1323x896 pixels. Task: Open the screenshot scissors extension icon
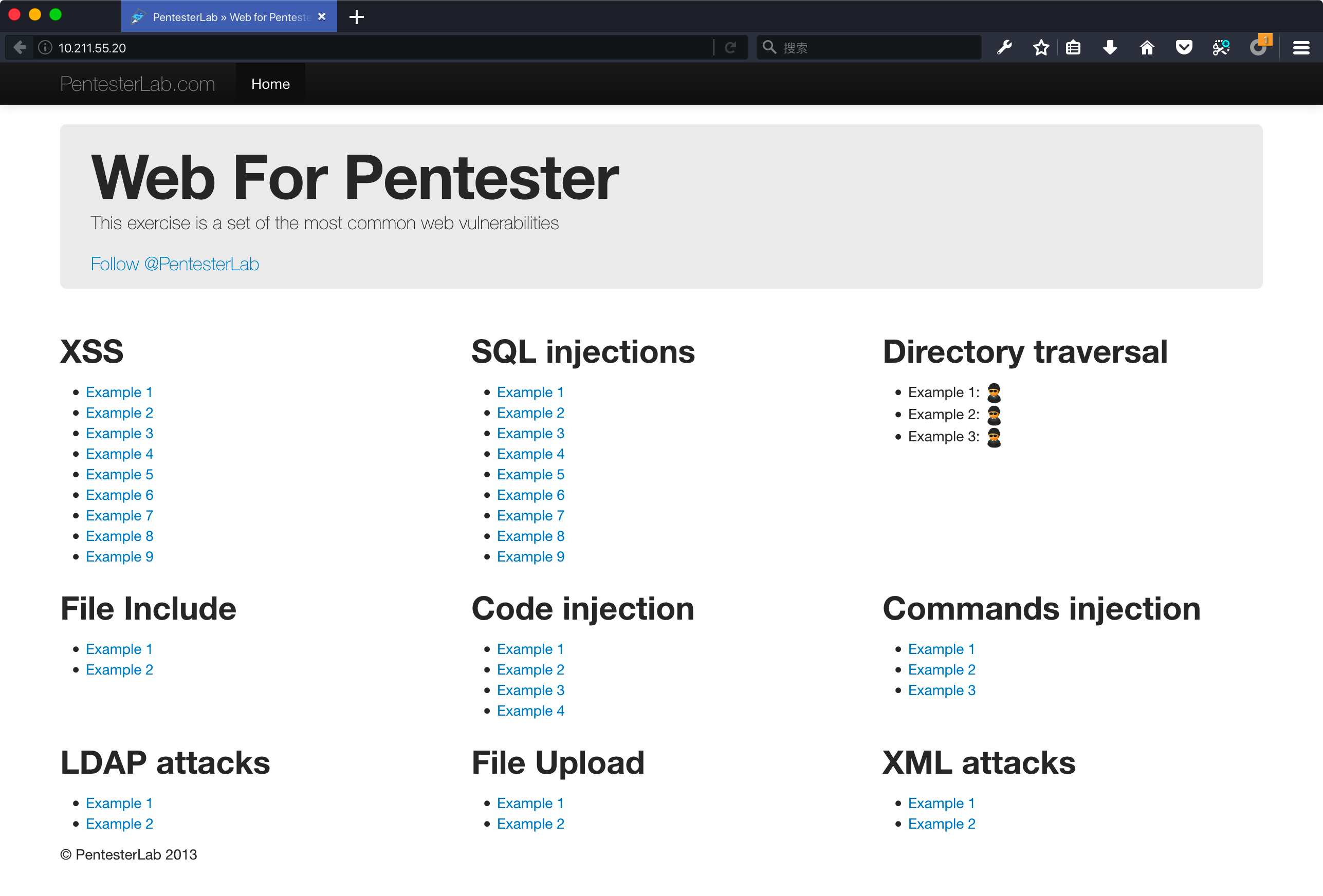(1221, 47)
